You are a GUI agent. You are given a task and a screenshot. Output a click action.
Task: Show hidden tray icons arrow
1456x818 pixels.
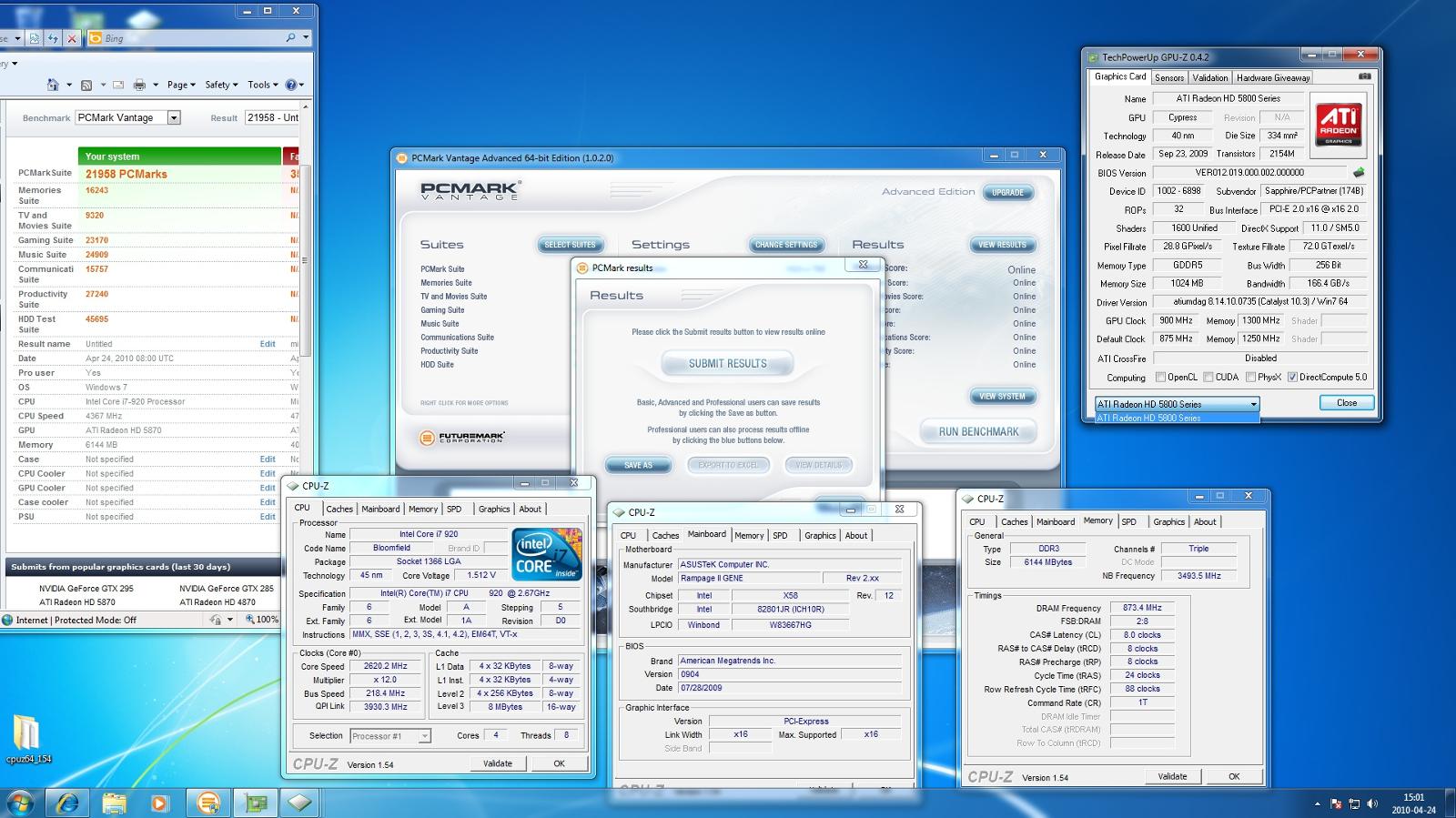coord(1317,803)
